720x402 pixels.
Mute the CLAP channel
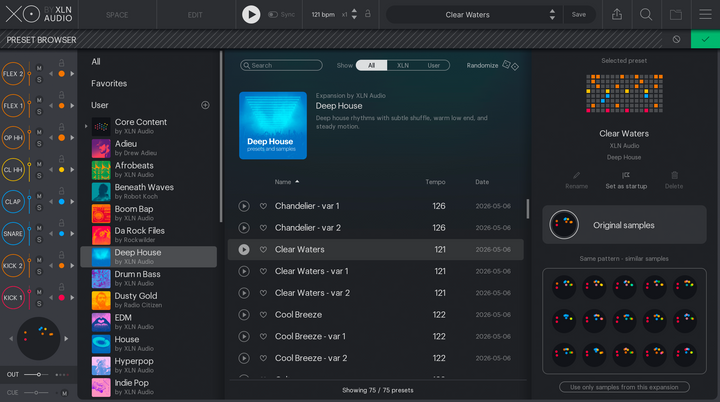pyautogui.click(x=39, y=196)
